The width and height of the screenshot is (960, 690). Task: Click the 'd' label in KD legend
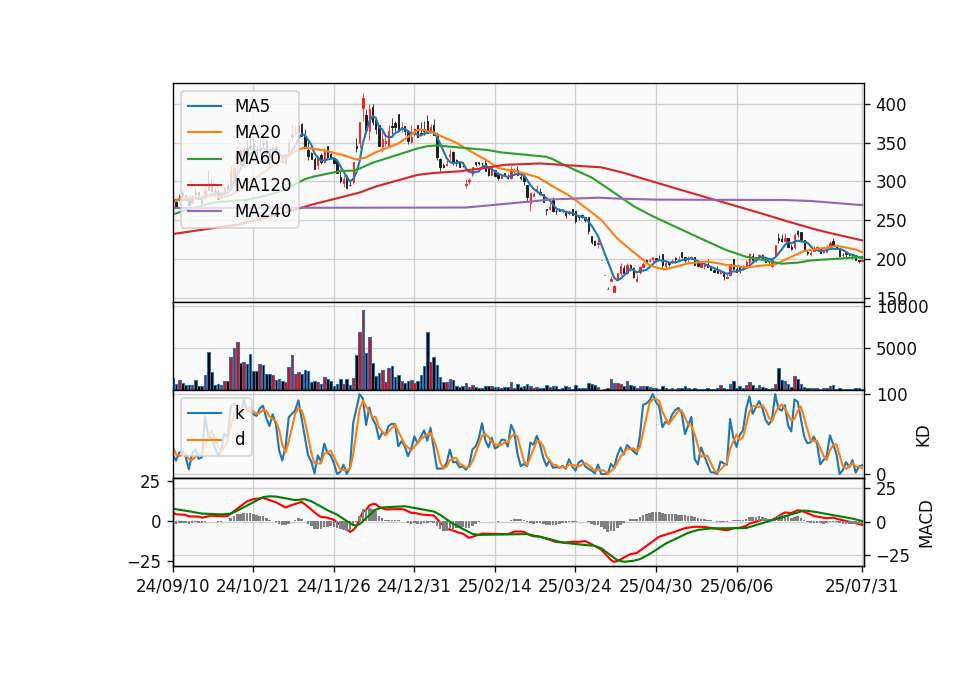click(239, 439)
